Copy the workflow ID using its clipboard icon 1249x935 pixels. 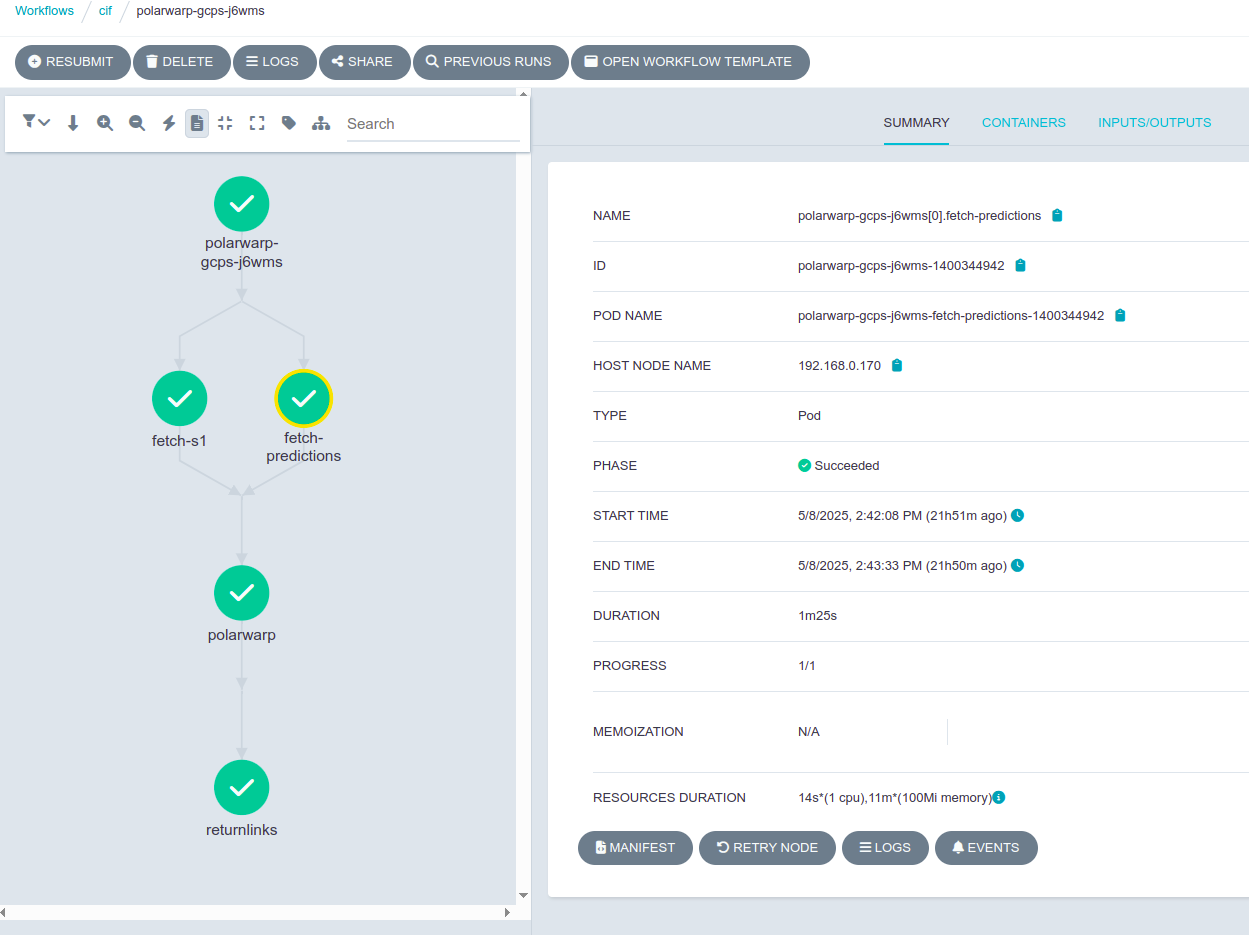click(1019, 265)
